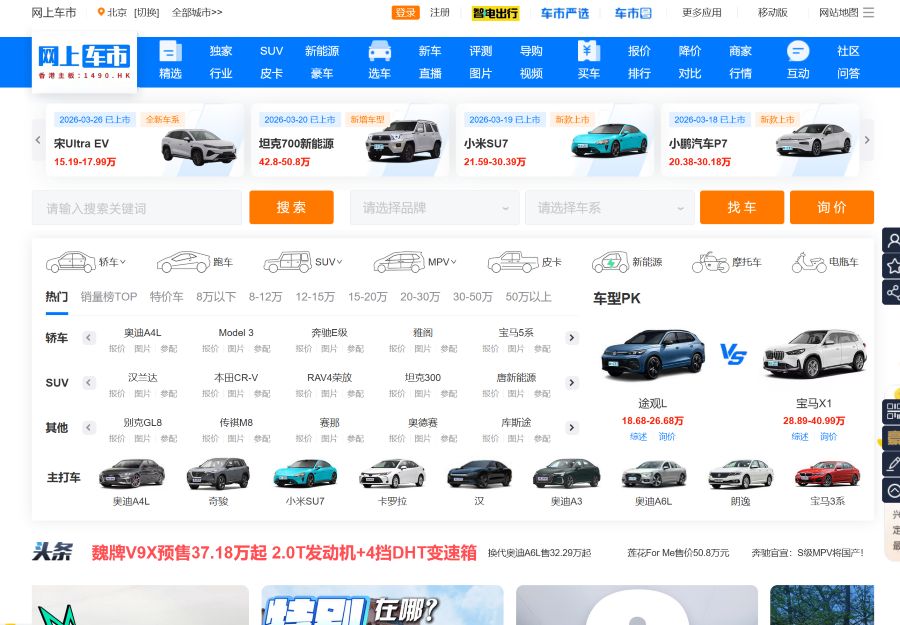The height and width of the screenshot is (625, 900).
Task: Select the 特价车 tab
Action: pyautogui.click(x=166, y=297)
